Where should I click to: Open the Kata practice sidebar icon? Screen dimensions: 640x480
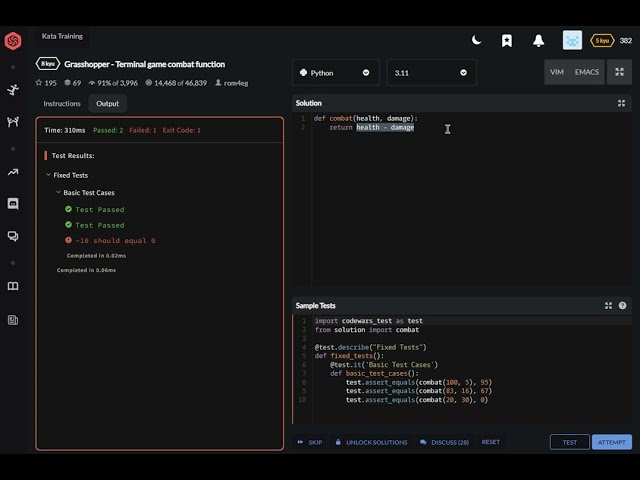pos(13,89)
